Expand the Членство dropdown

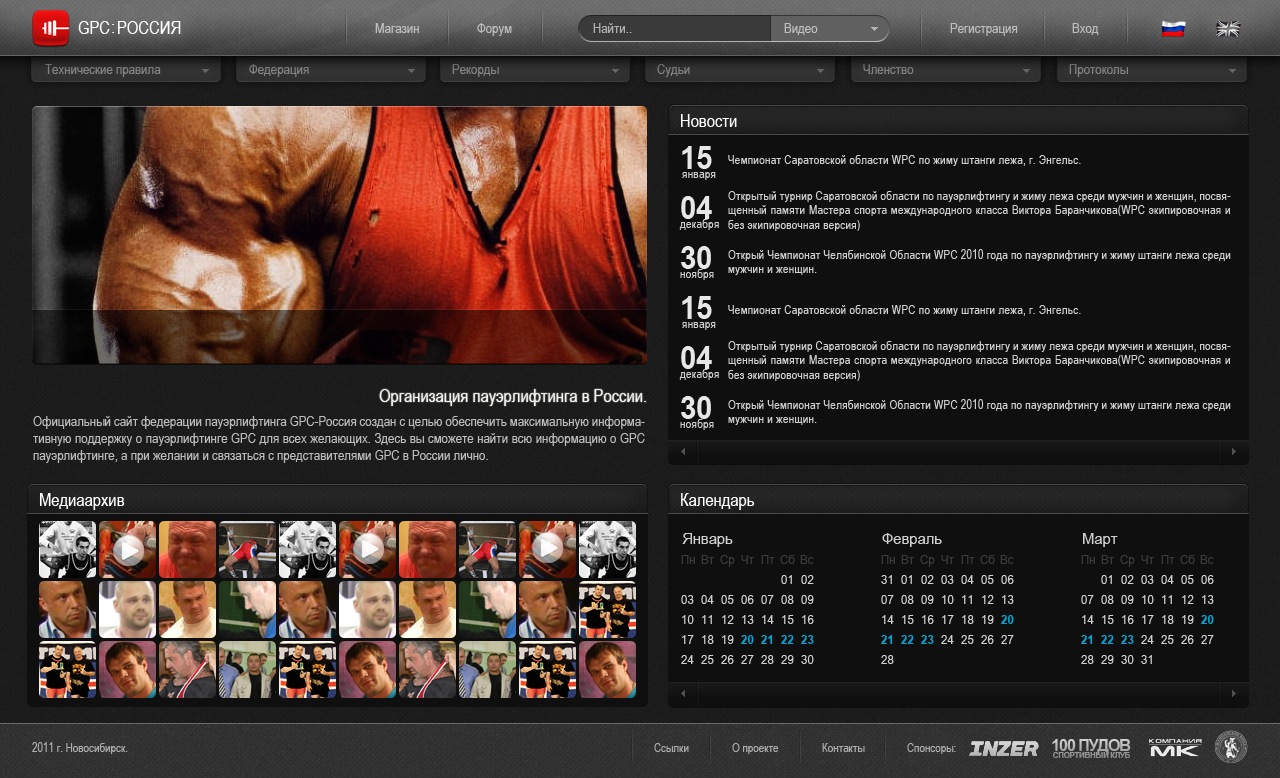946,70
